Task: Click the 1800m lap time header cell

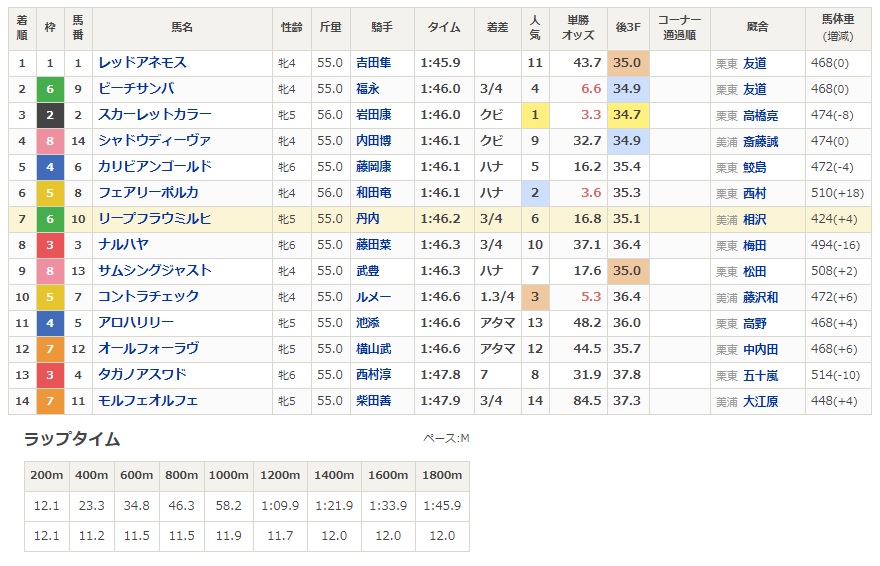Action: point(442,476)
